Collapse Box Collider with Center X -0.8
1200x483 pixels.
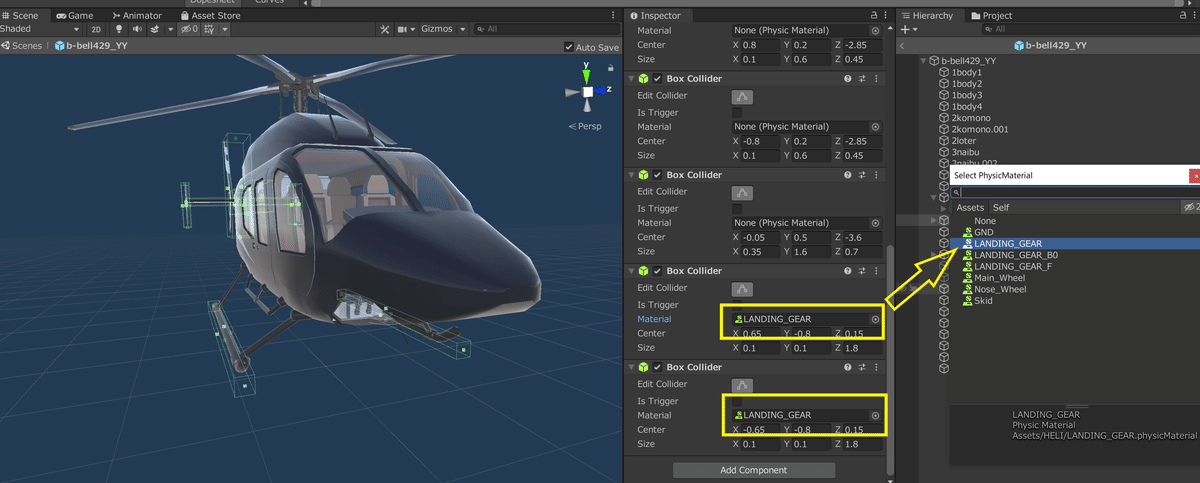(631, 78)
